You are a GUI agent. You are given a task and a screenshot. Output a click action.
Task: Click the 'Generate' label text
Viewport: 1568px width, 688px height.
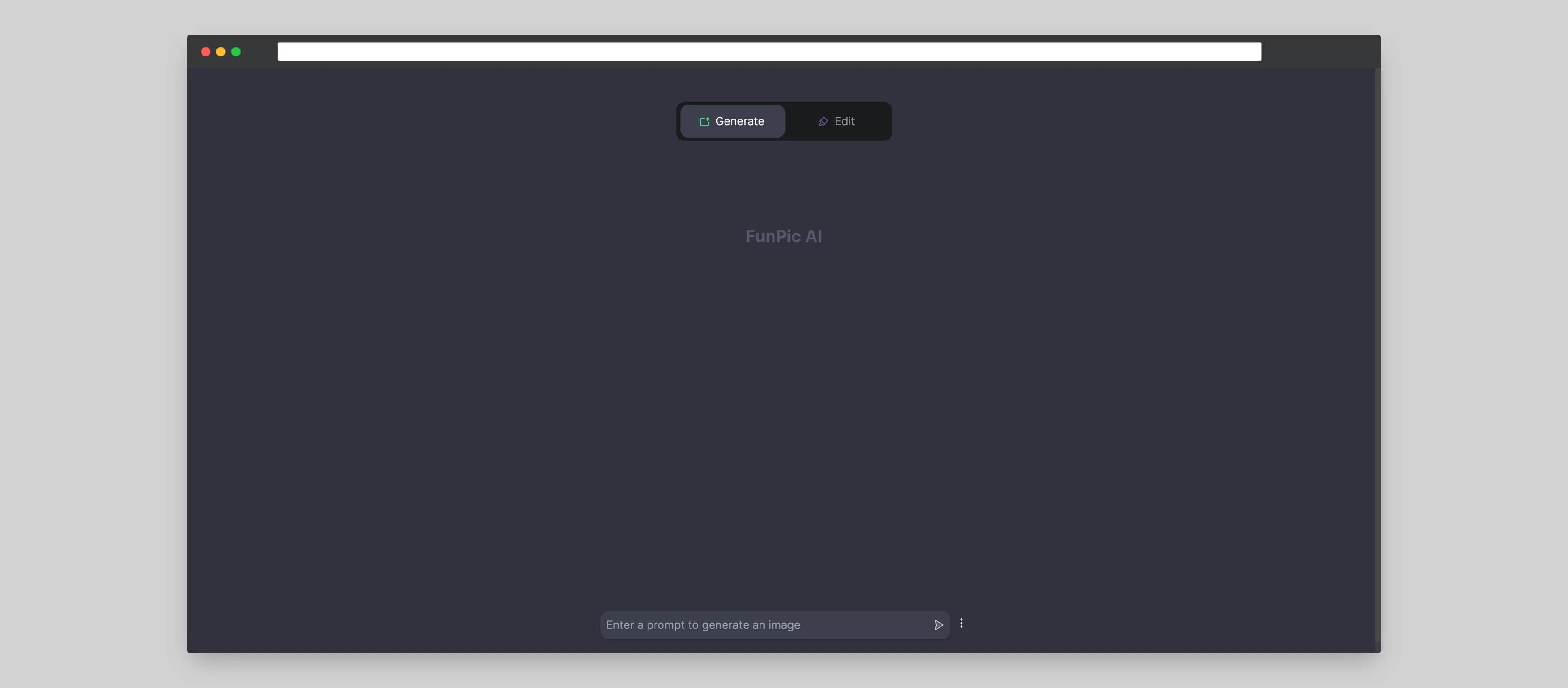point(739,121)
